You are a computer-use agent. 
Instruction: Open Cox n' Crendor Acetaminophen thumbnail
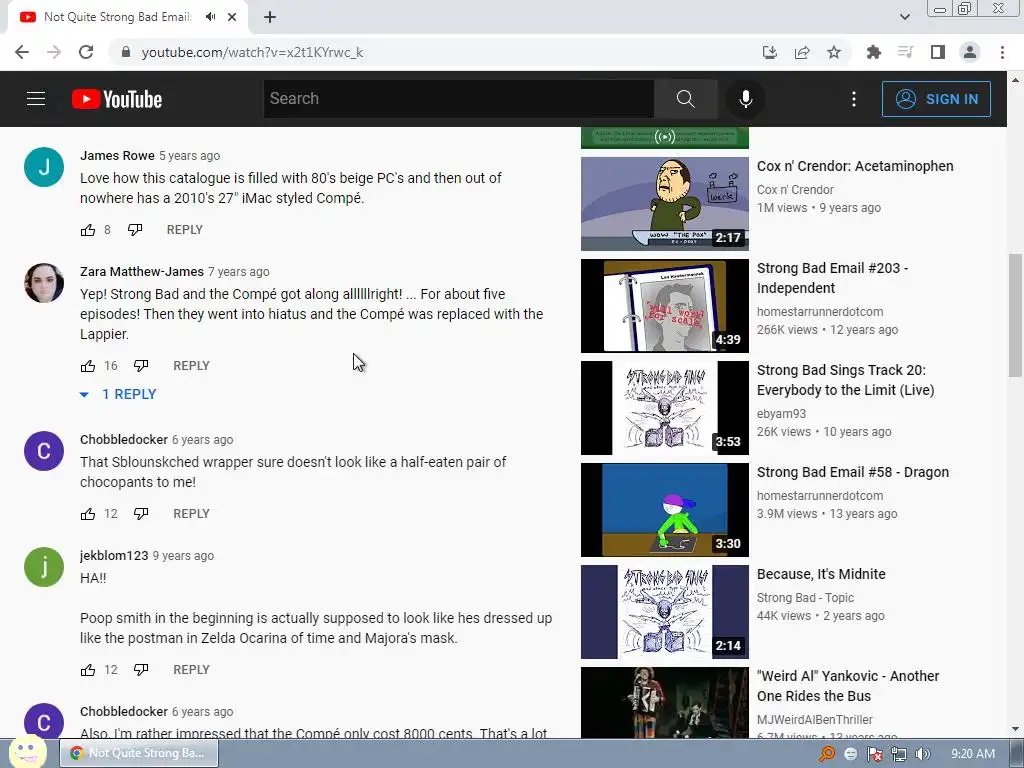[665, 204]
